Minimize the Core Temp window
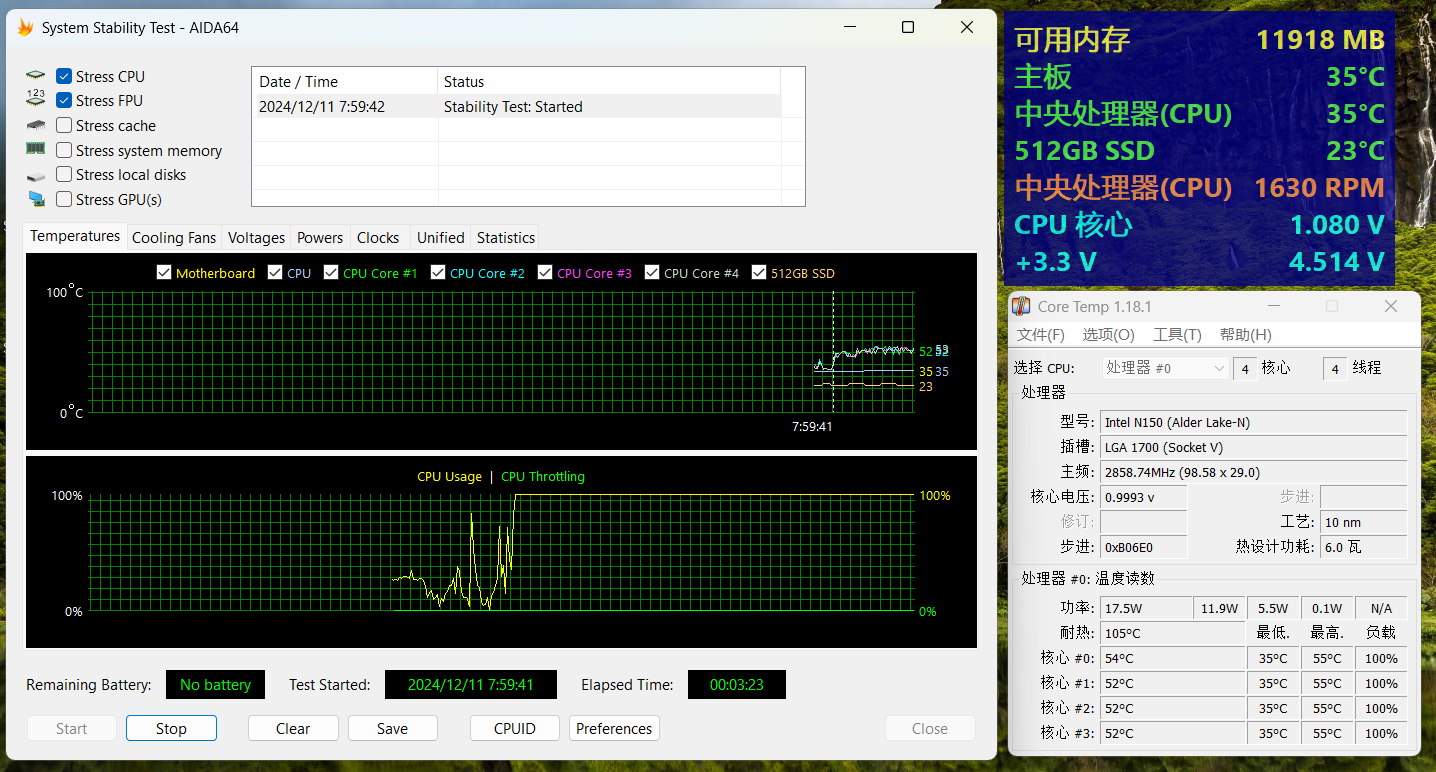The image size is (1436, 772). click(x=1274, y=306)
